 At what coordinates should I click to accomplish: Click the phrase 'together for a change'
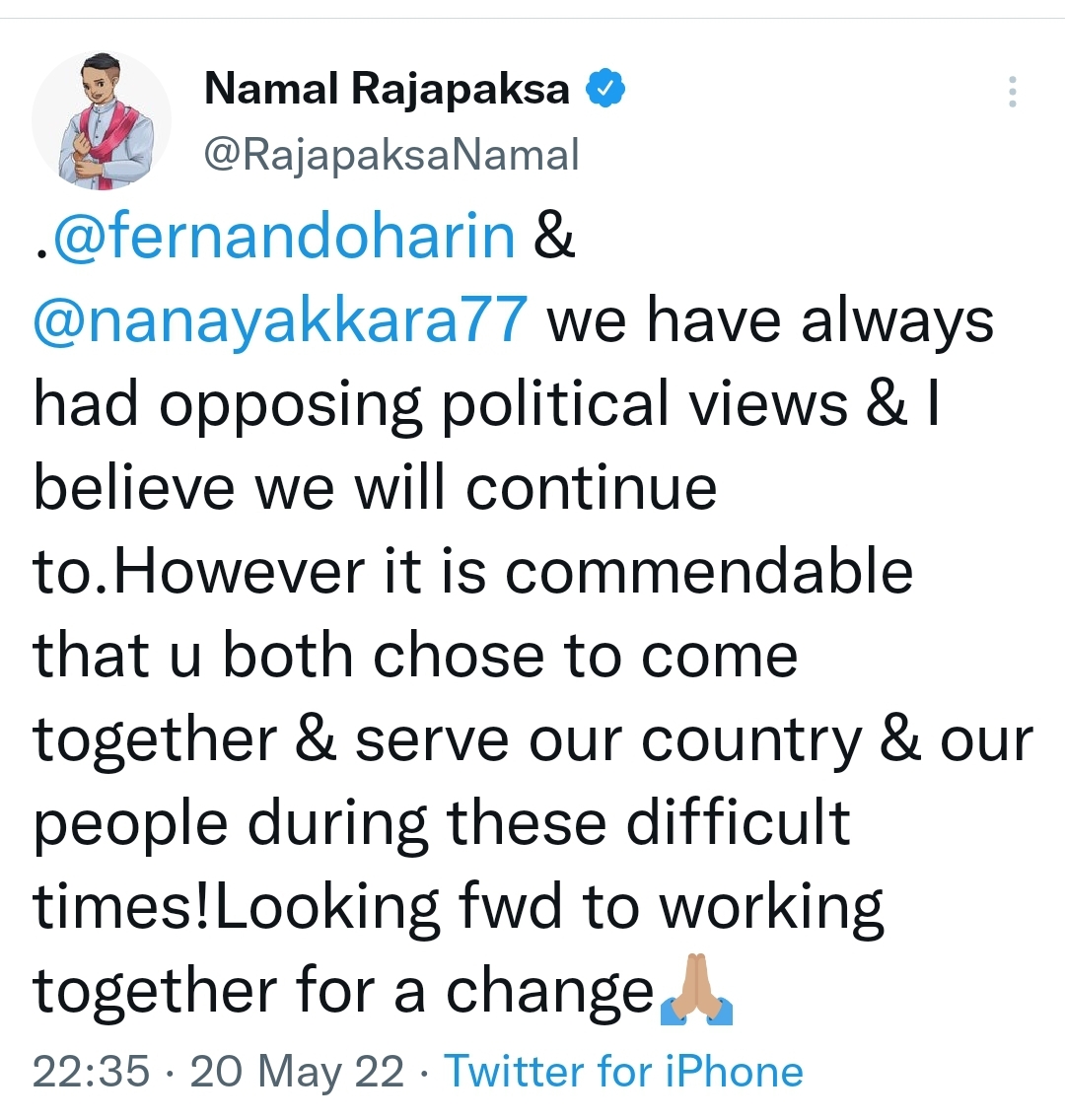click(x=343, y=992)
